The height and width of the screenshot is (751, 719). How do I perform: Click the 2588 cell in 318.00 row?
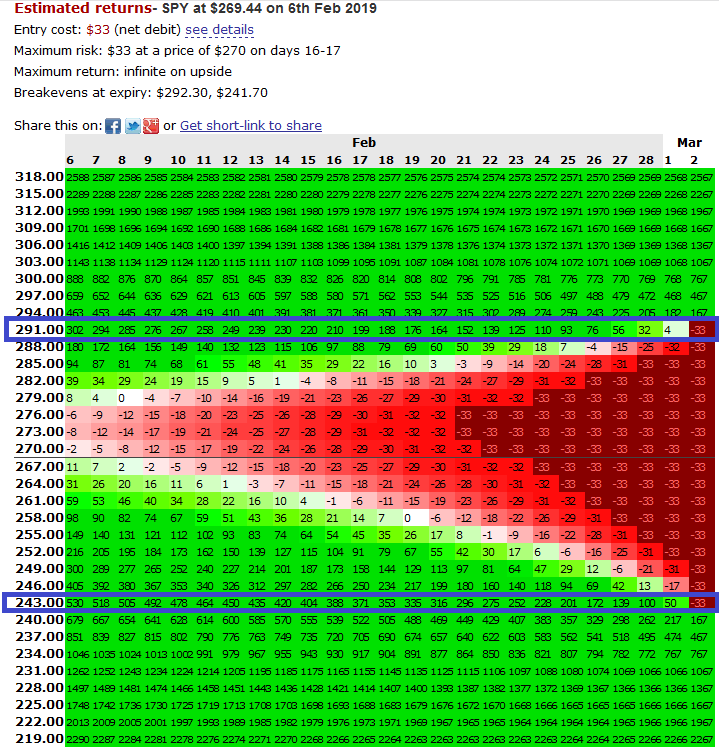point(78,177)
